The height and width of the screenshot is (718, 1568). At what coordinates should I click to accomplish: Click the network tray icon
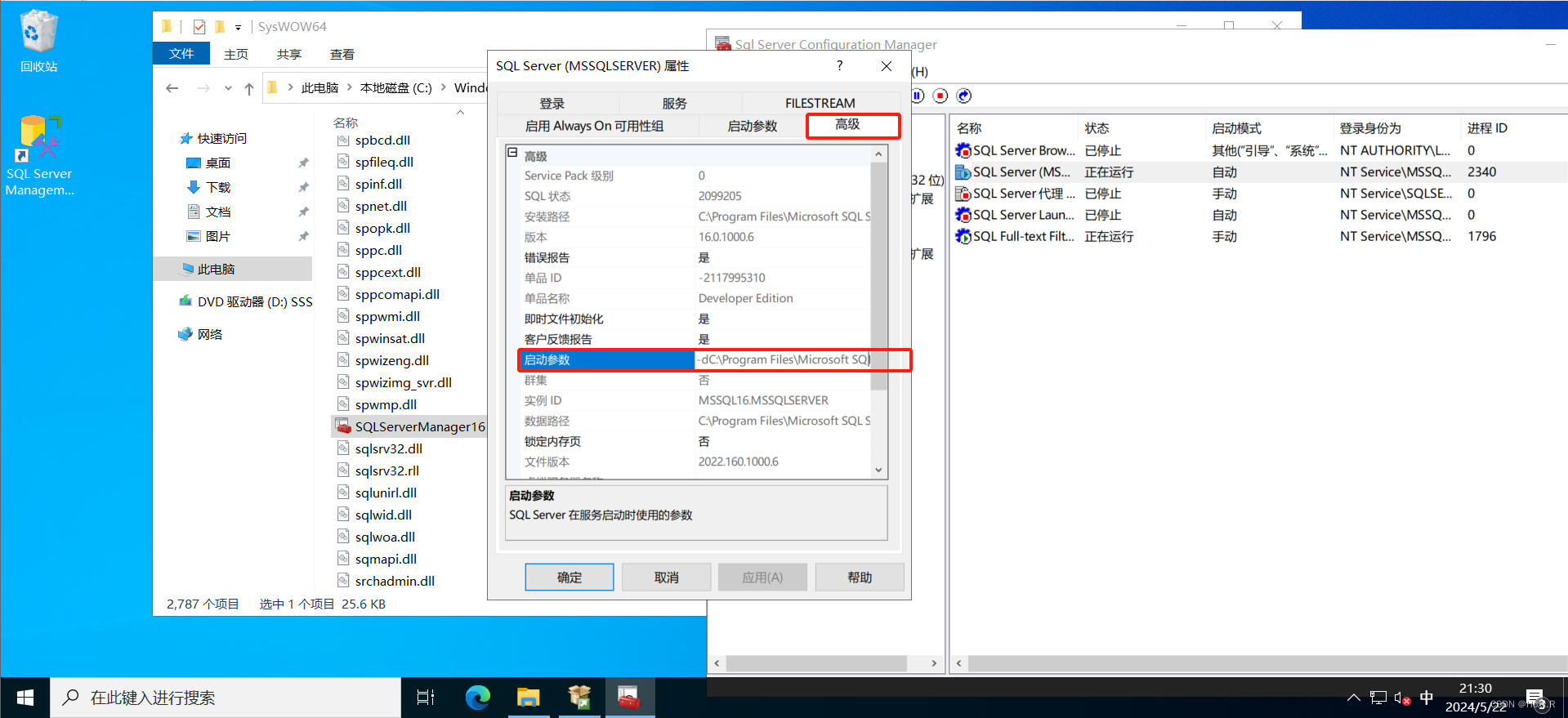coord(1378,698)
